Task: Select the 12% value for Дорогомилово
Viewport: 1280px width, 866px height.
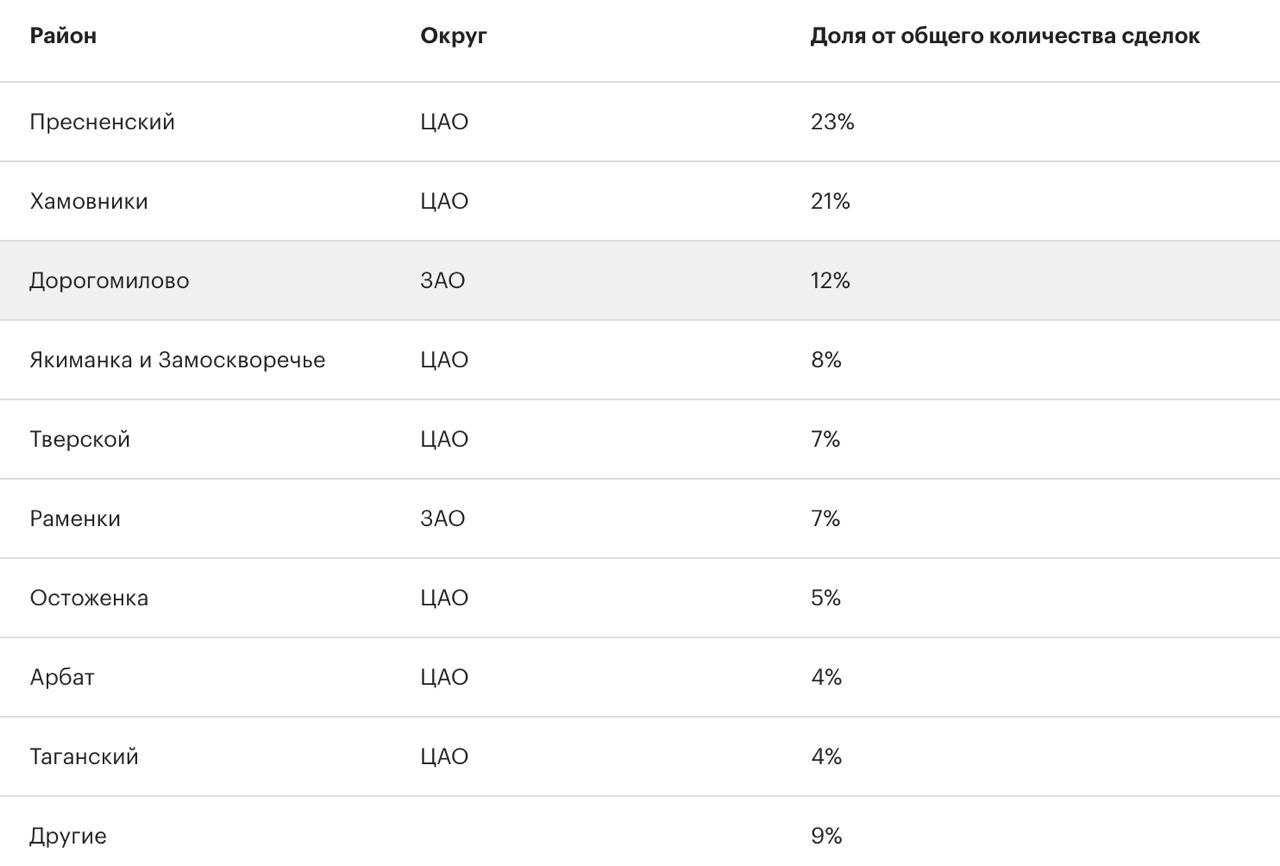Action: [x=831, y=280]
